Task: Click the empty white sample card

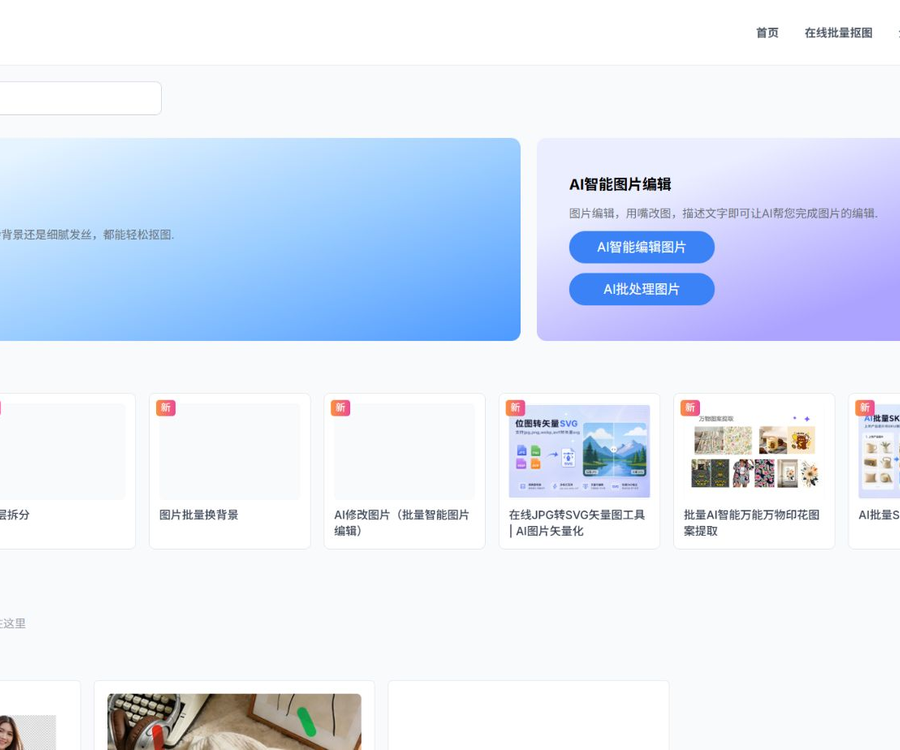Action: (x=529, y=716)
